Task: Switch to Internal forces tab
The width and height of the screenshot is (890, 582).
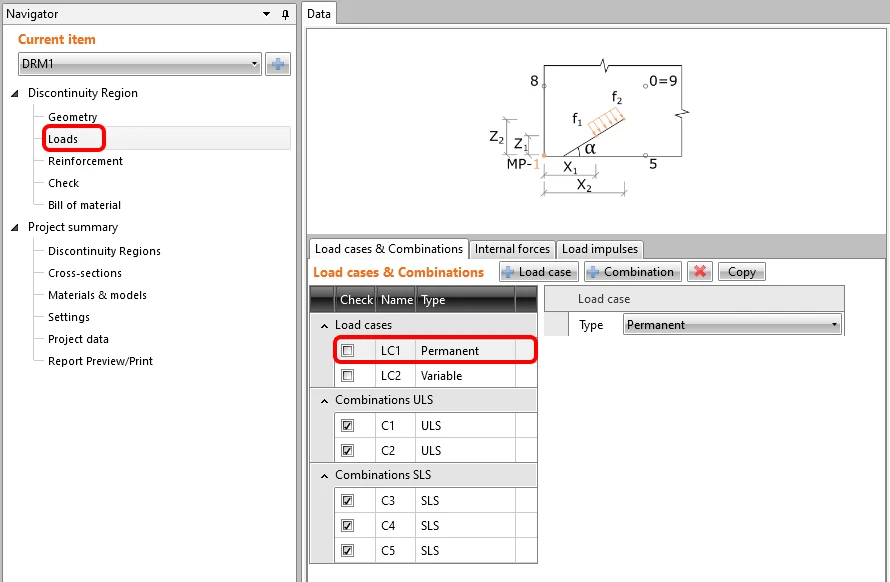Action: [512, 249]
